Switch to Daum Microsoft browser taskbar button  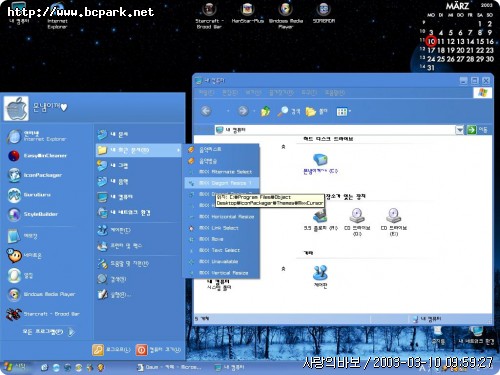point(169,367)
